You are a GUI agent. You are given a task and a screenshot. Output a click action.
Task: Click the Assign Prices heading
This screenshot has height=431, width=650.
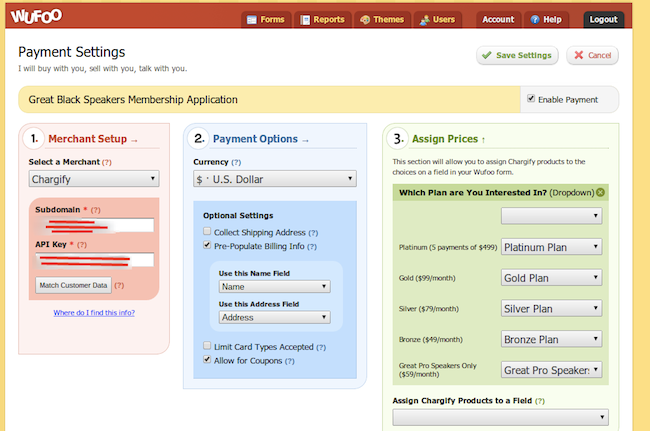point(445,139)
